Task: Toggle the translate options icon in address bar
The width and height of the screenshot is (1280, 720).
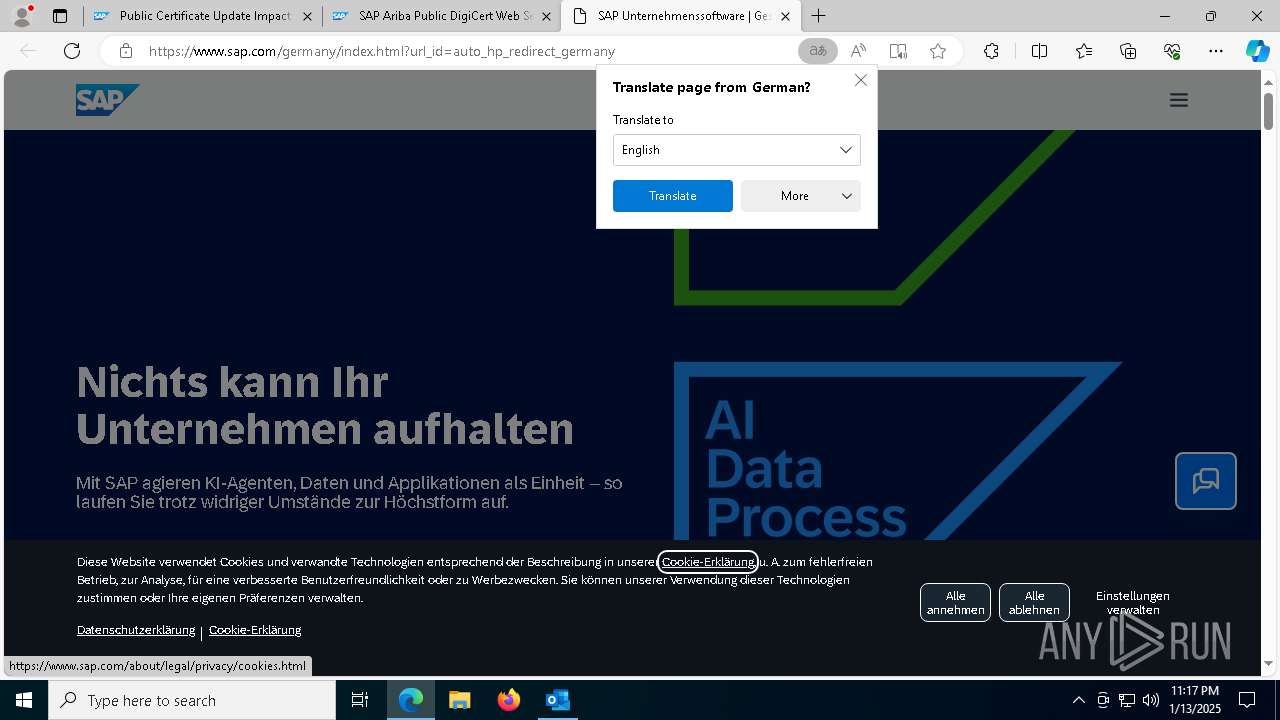Action: (818, 51)
